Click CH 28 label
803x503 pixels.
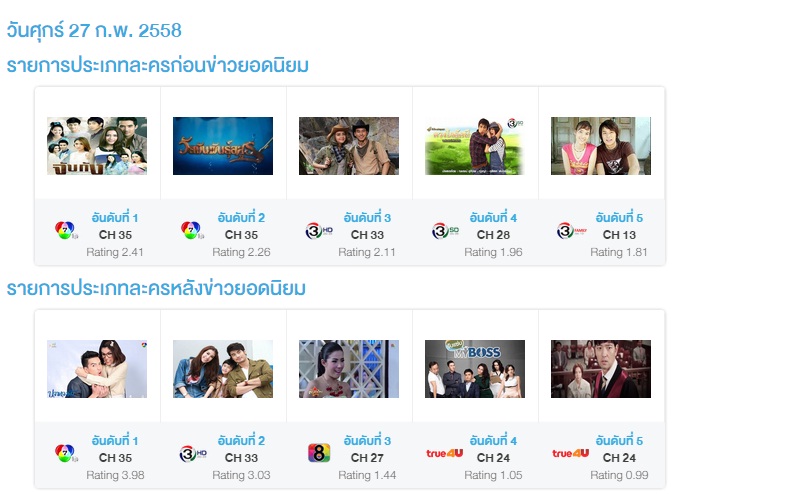coord(493,235)
